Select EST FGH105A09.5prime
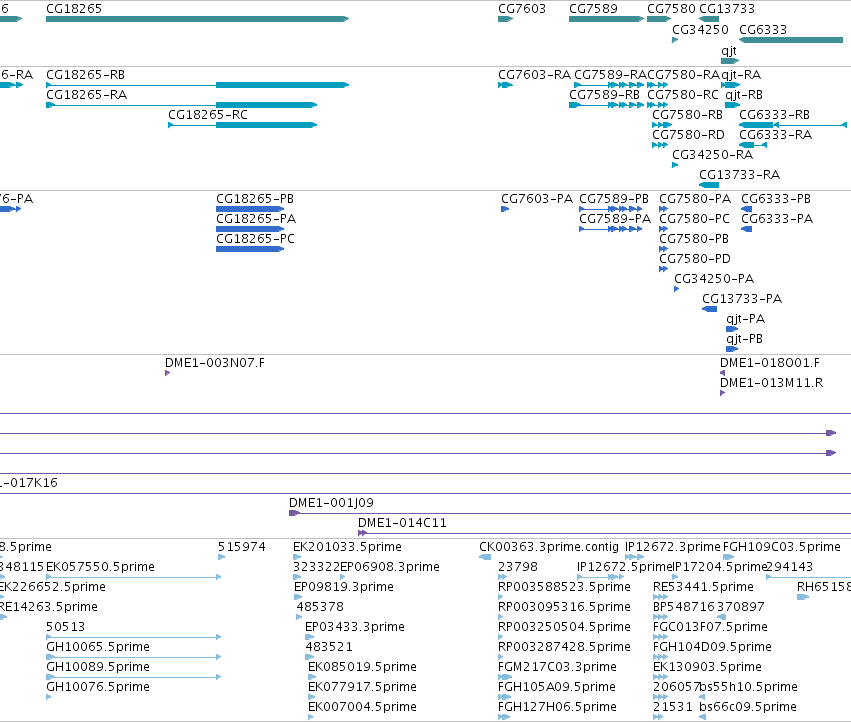 pos(556,687)
